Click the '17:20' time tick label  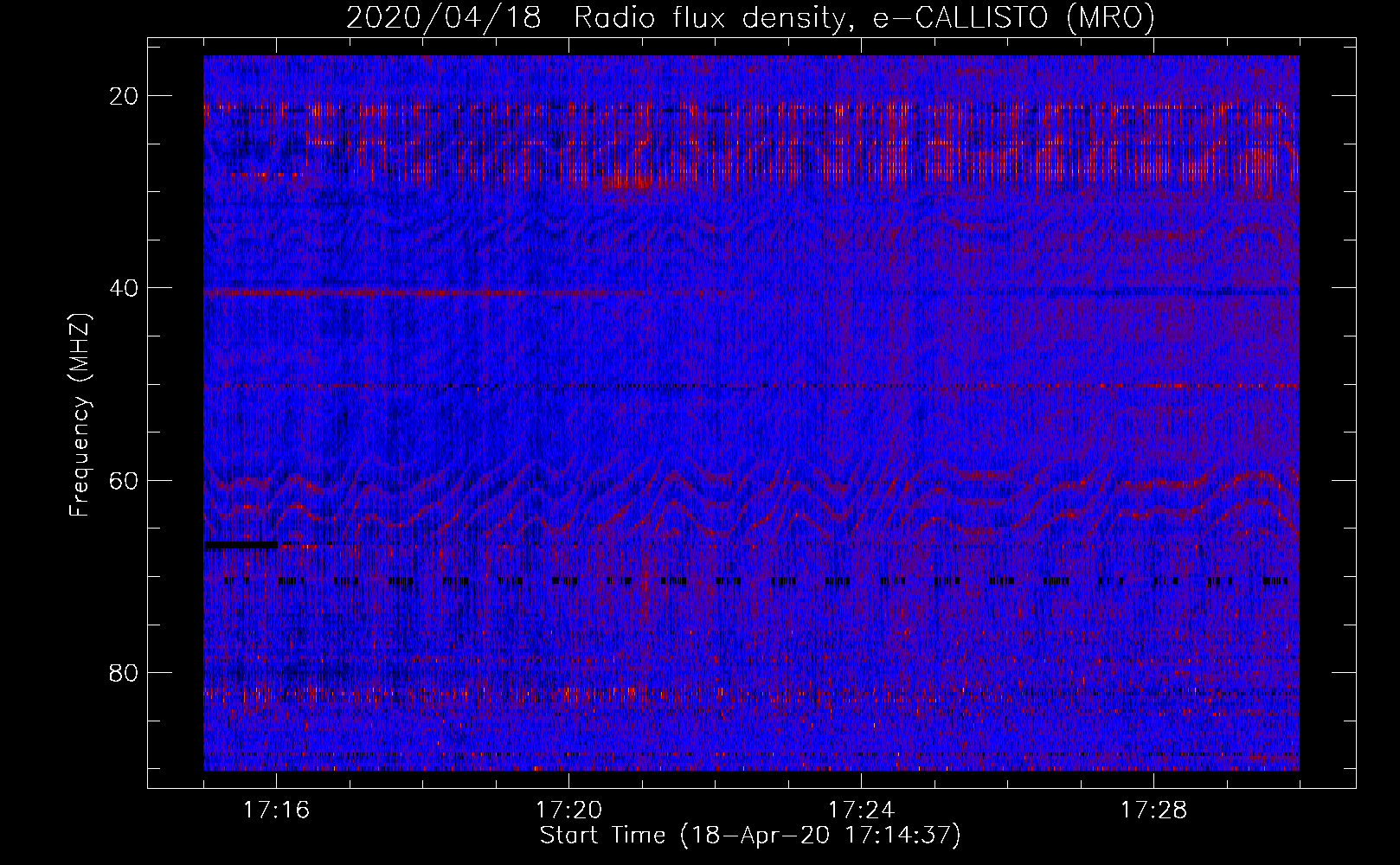(569, 811)
